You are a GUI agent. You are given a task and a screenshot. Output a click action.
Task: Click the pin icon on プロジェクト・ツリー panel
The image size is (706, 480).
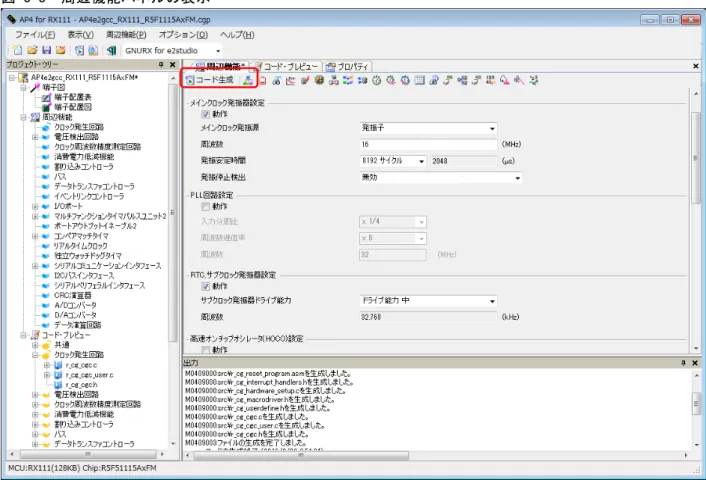point(161,65)
